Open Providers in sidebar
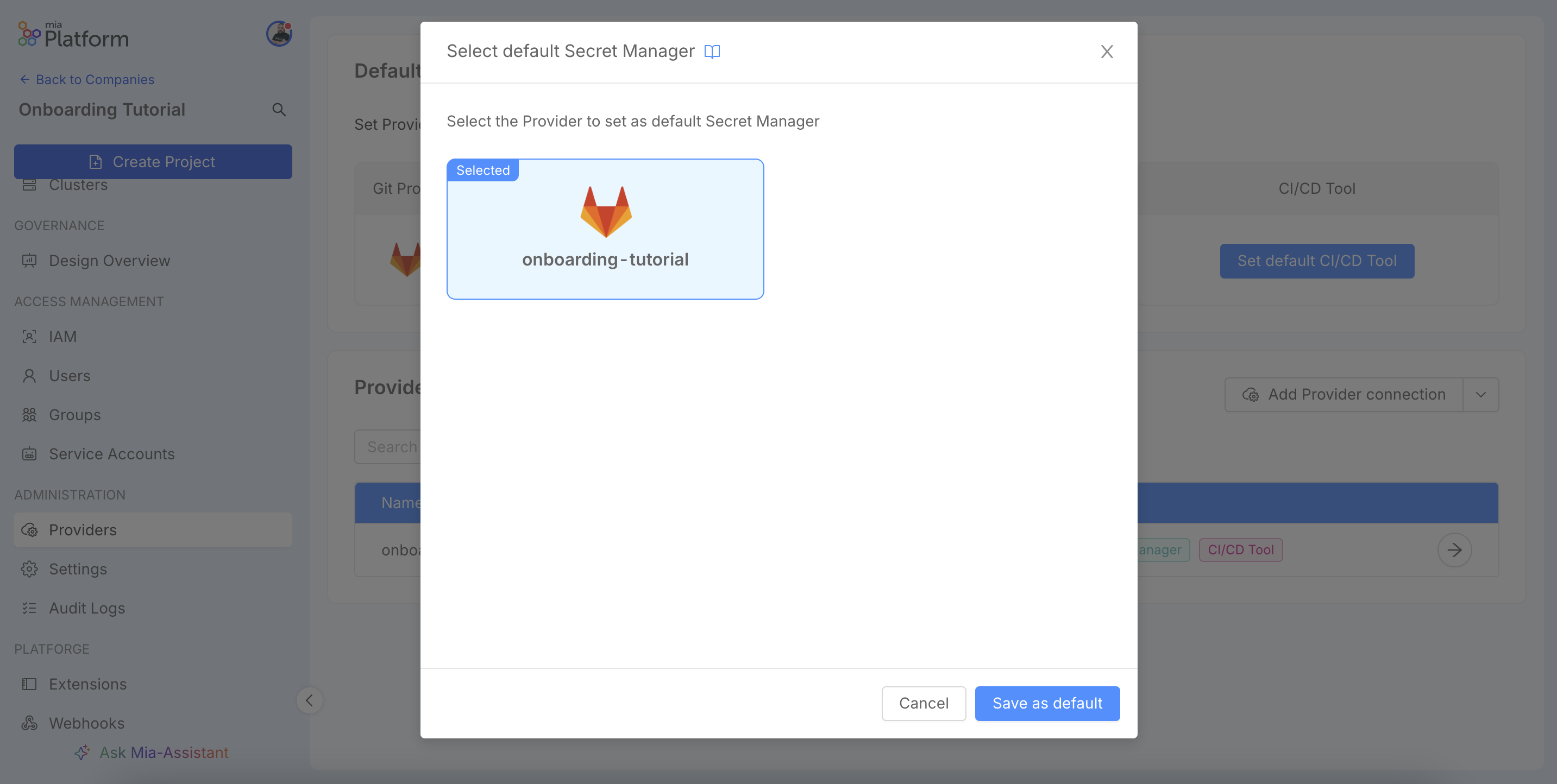 click(x=153, y=530)
